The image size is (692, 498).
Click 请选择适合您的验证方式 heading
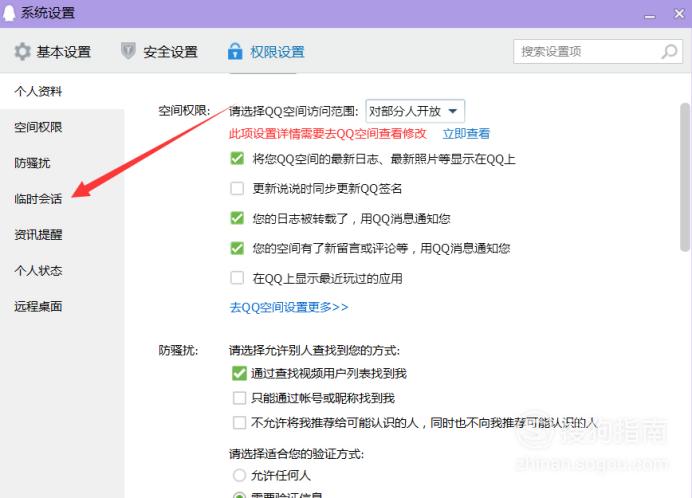296,454
